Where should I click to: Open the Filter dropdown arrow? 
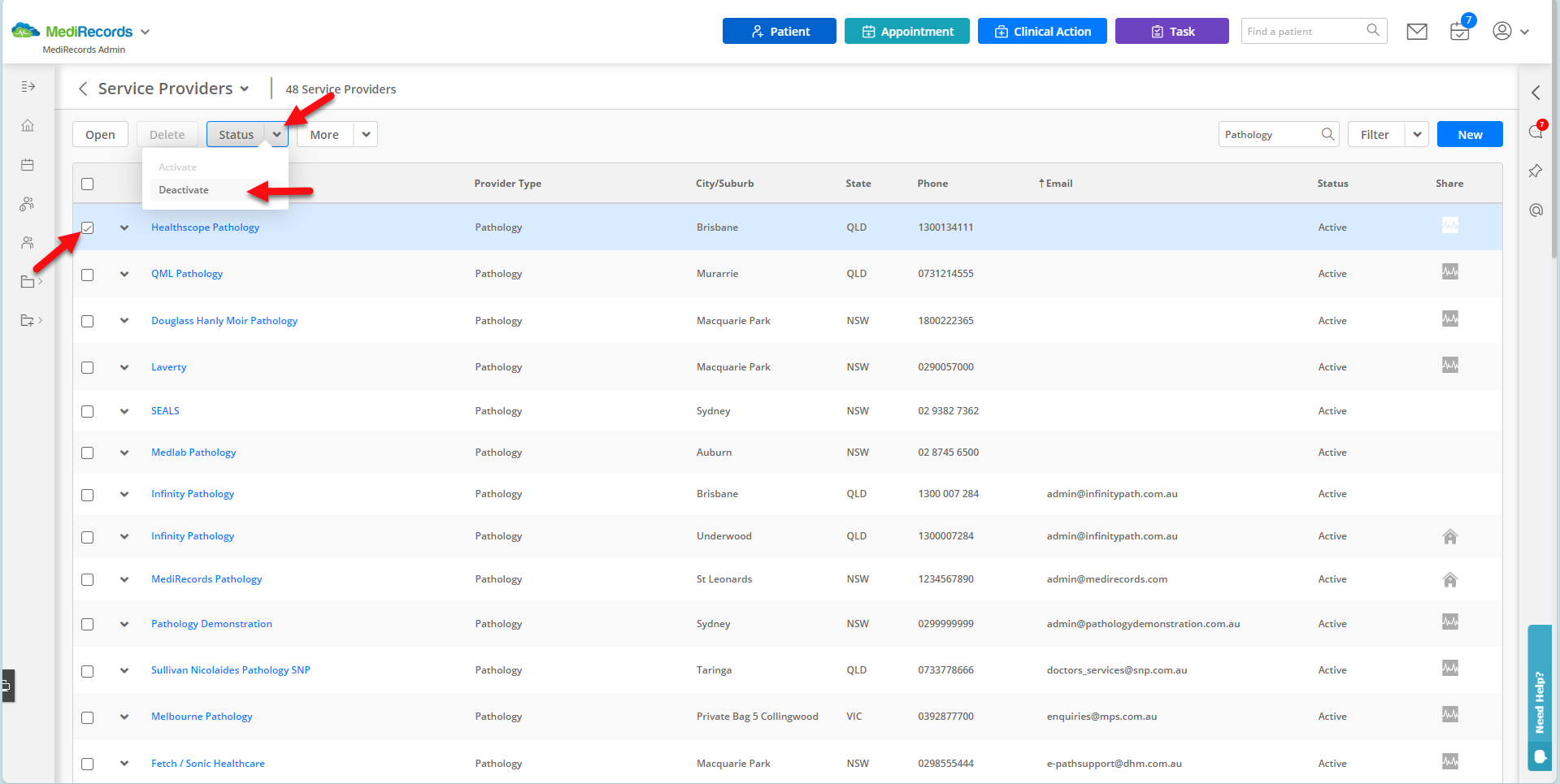(x=1417, y=134)
